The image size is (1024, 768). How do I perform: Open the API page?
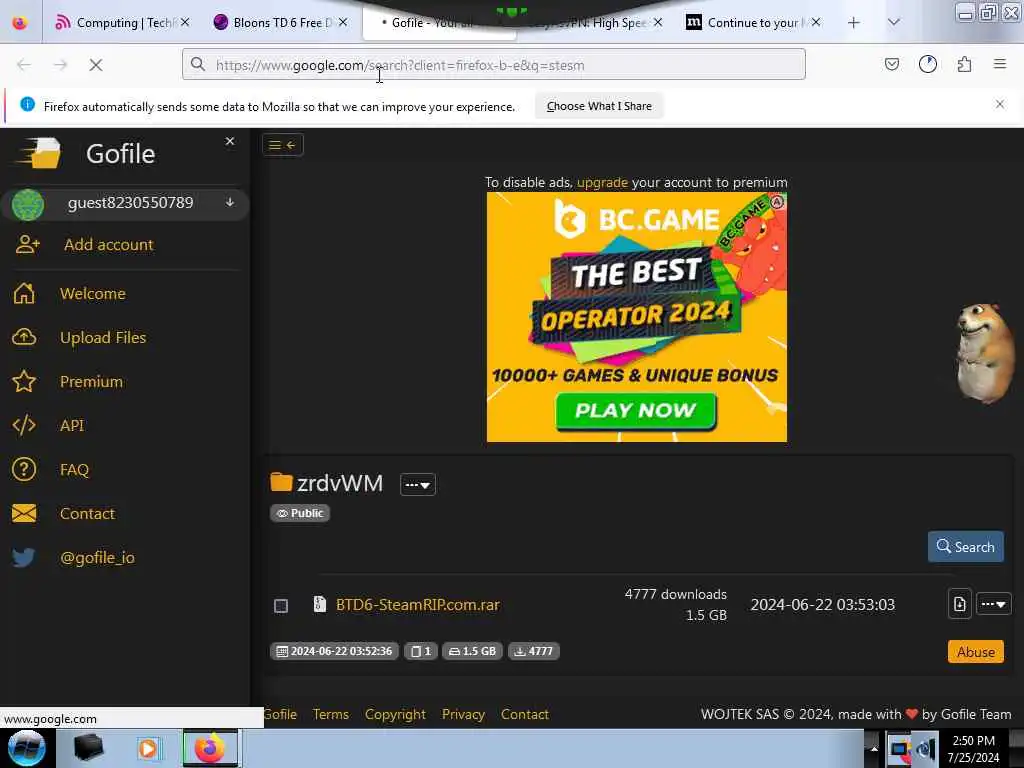coord(72,426)
